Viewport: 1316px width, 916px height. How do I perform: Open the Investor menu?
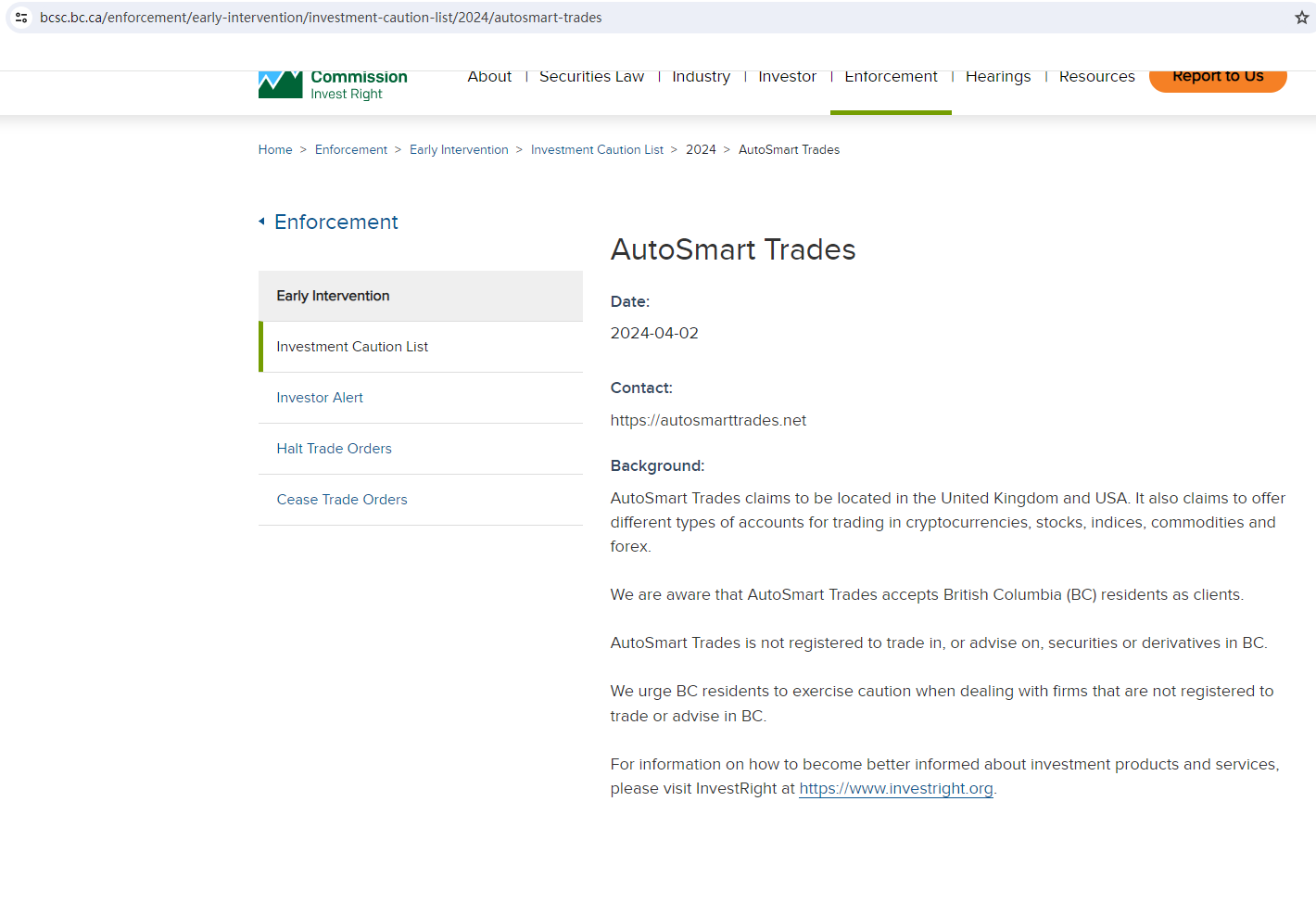[x=787, y=77]
